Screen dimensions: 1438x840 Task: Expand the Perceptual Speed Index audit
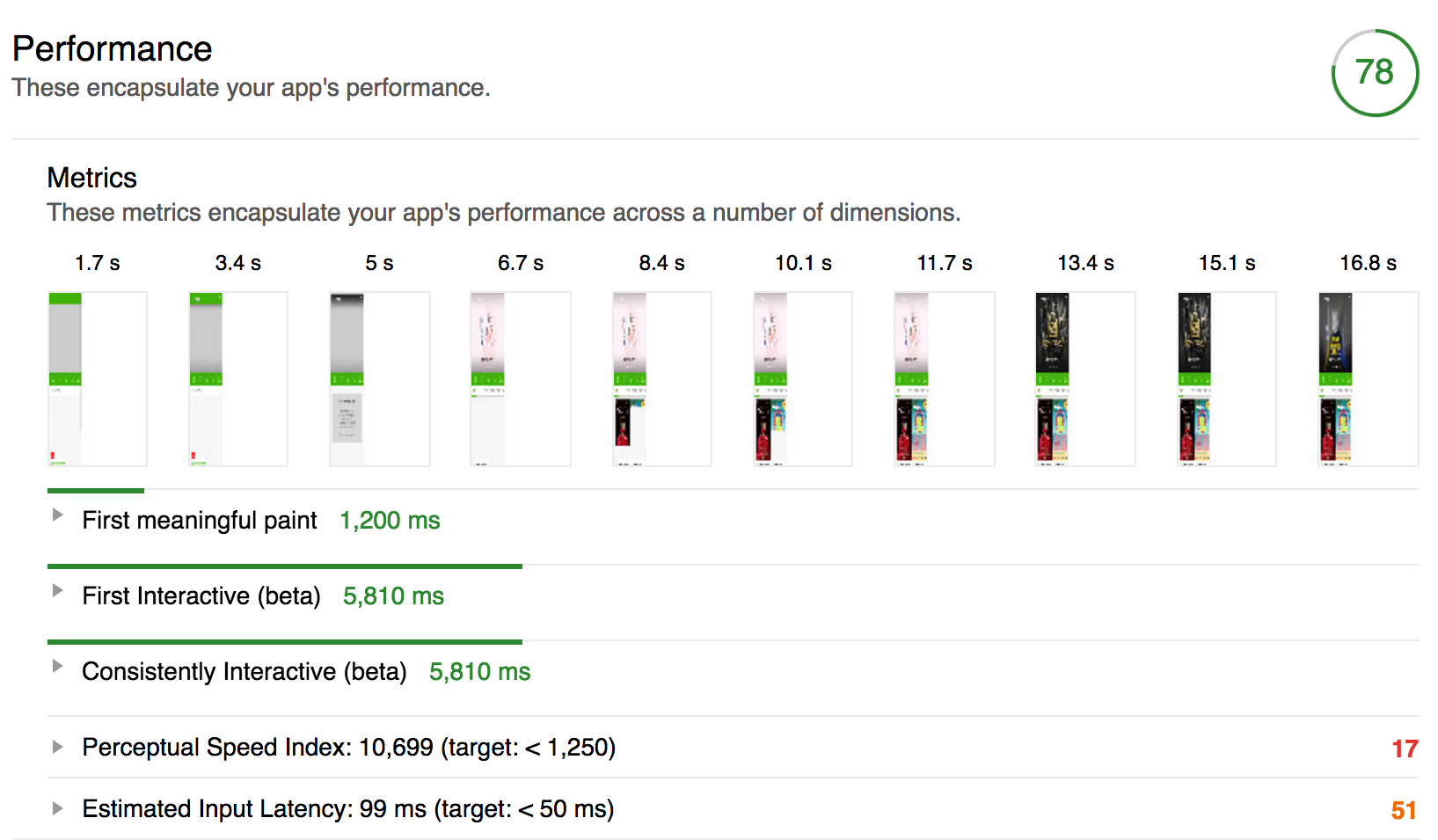(58, 748)
